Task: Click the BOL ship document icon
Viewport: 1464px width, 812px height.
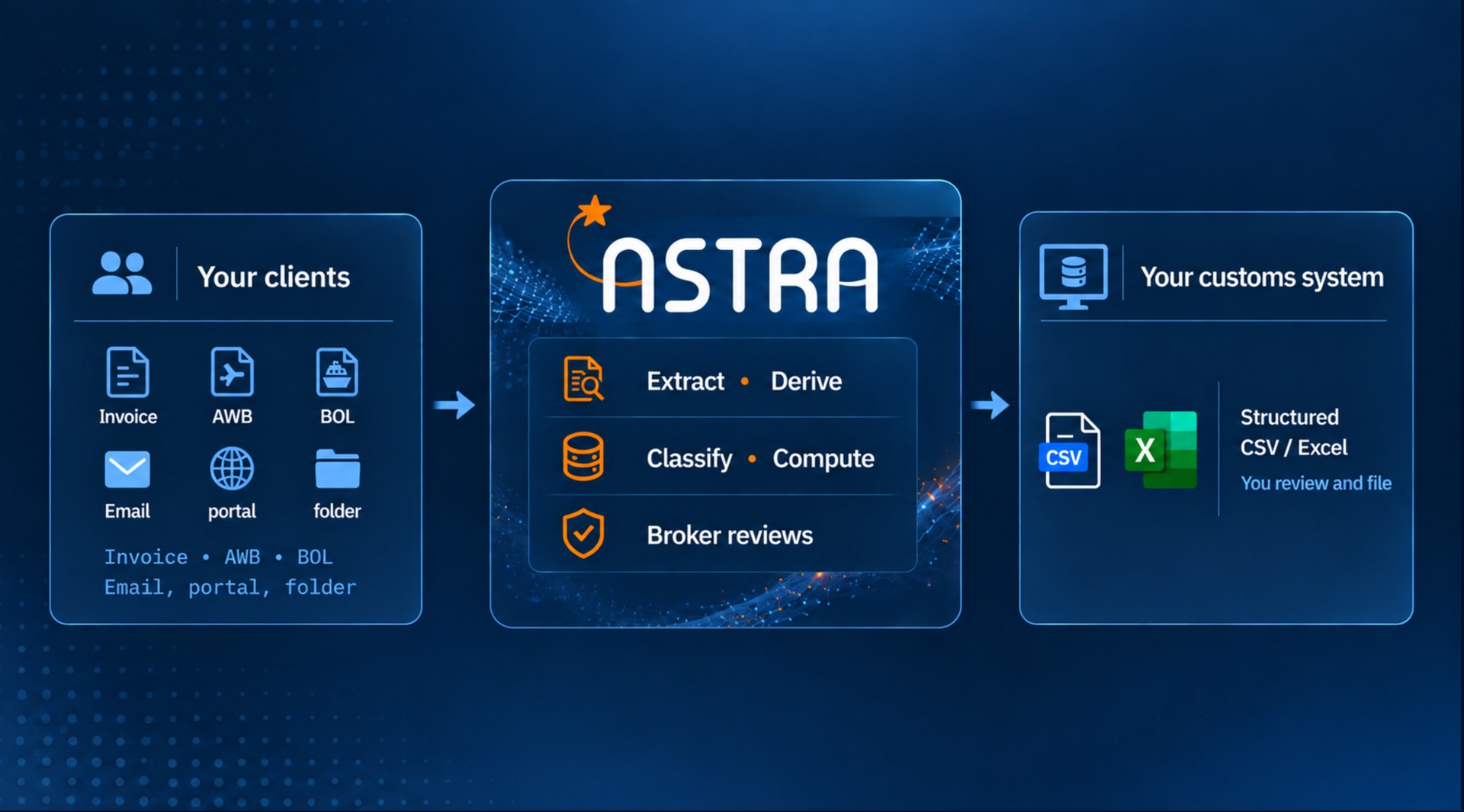Action: click(337, 372)
